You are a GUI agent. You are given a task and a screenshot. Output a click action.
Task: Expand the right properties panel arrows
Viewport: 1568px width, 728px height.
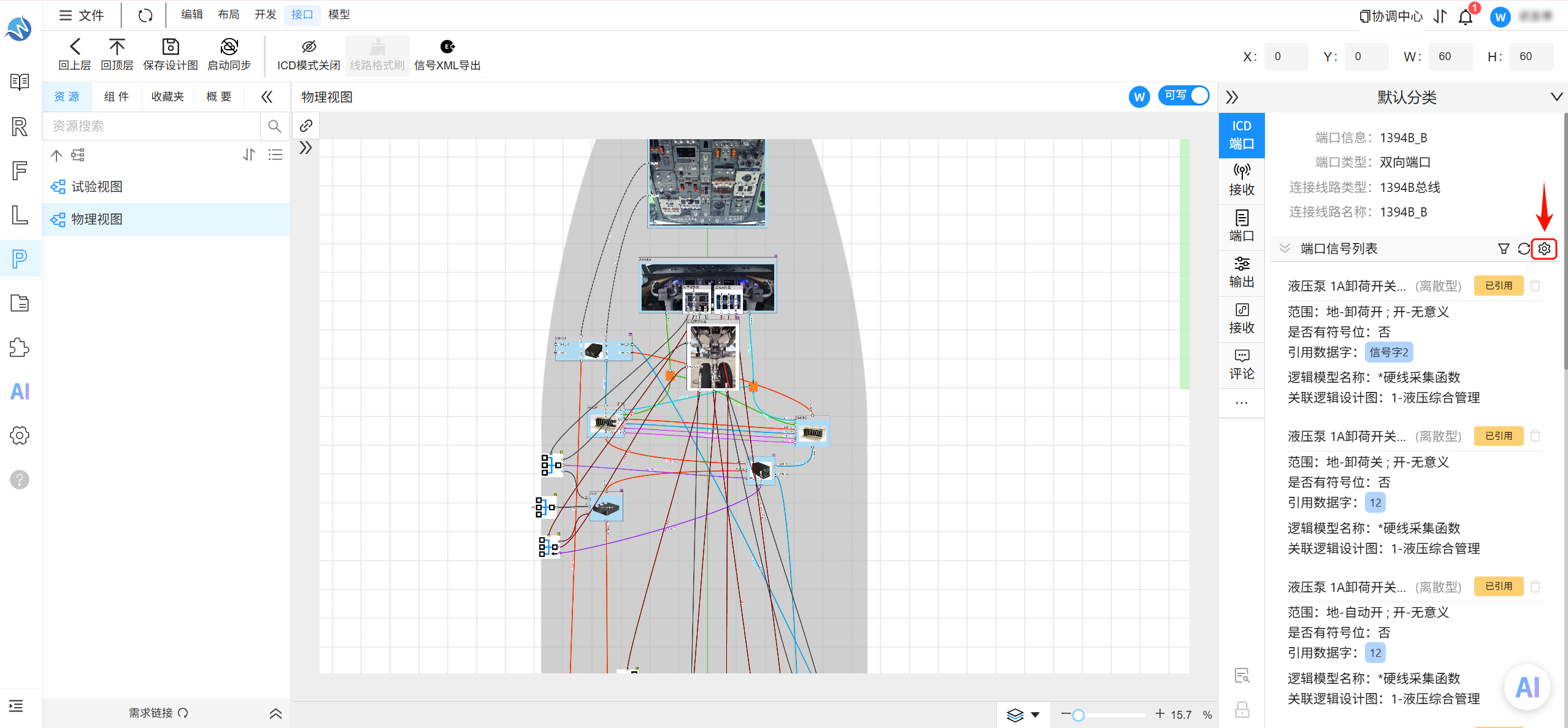coord(1232,97)
